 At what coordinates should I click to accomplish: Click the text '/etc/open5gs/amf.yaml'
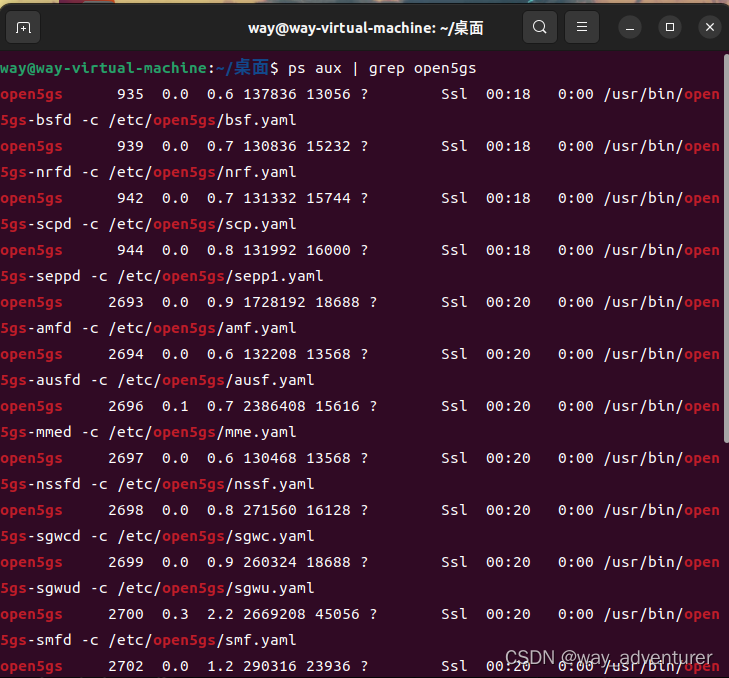tap(202, 329)
